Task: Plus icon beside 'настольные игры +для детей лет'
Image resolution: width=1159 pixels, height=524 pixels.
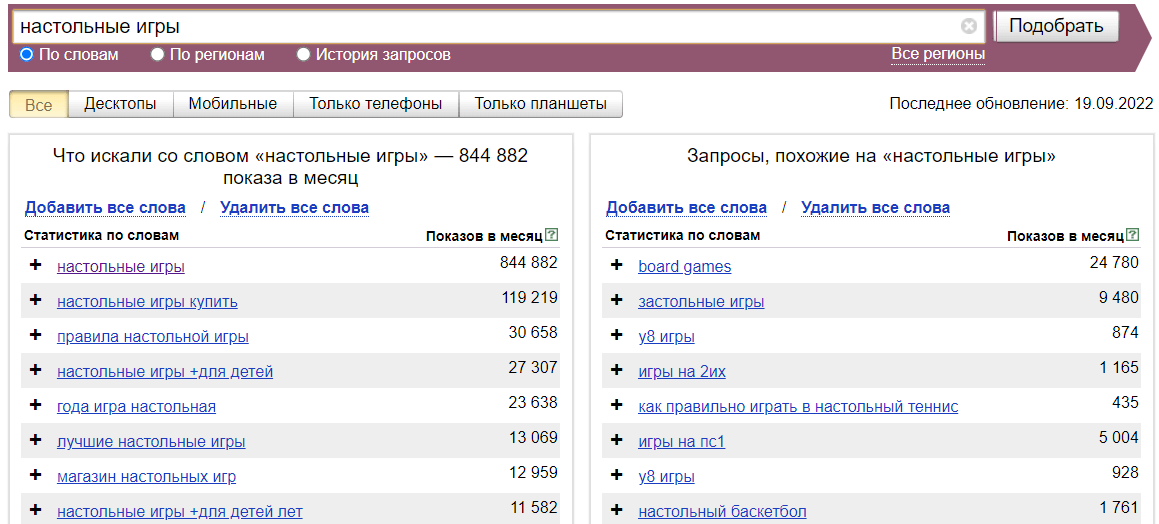Action: 35,510
